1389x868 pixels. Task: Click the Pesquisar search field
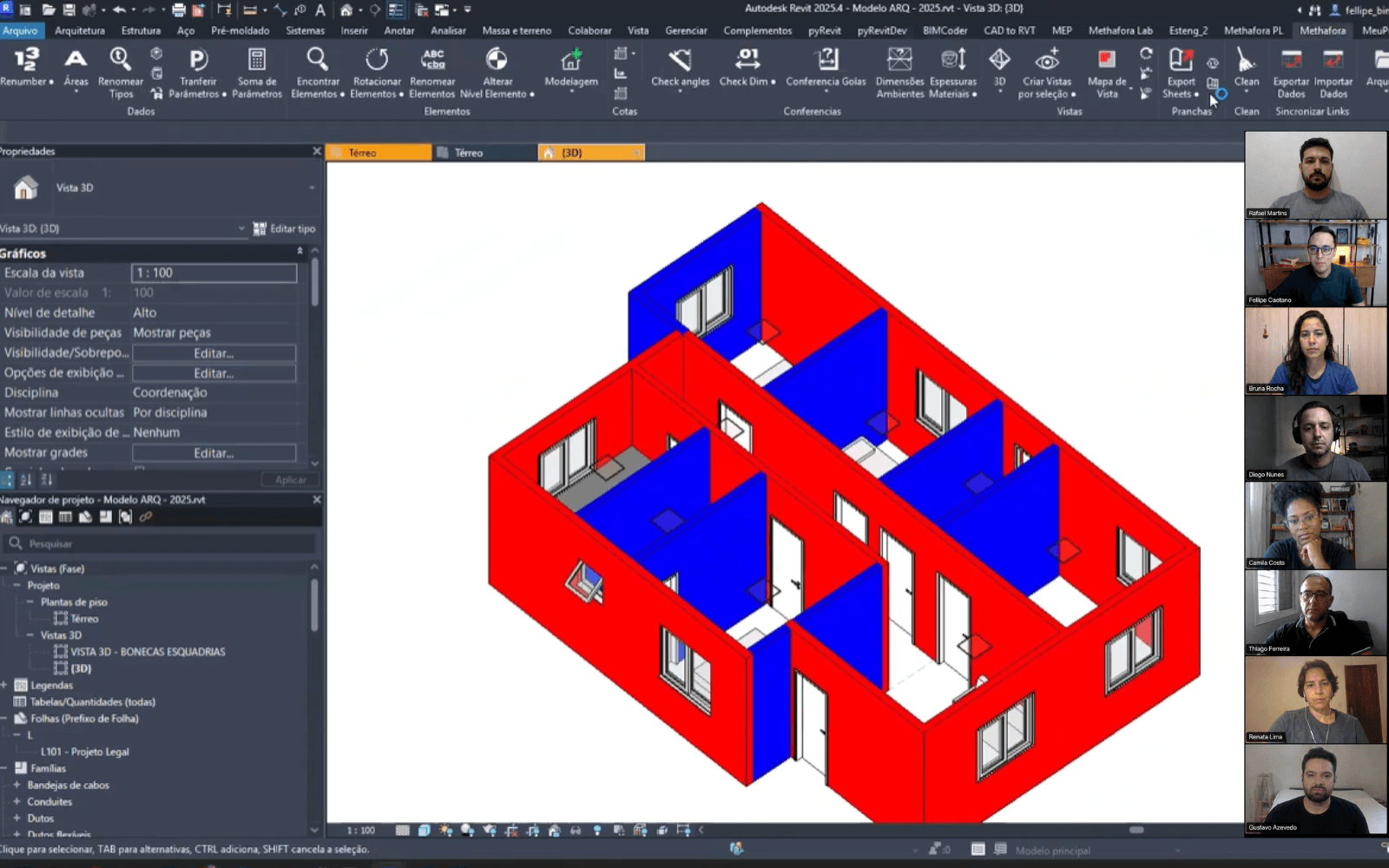(x=161, y=543)
